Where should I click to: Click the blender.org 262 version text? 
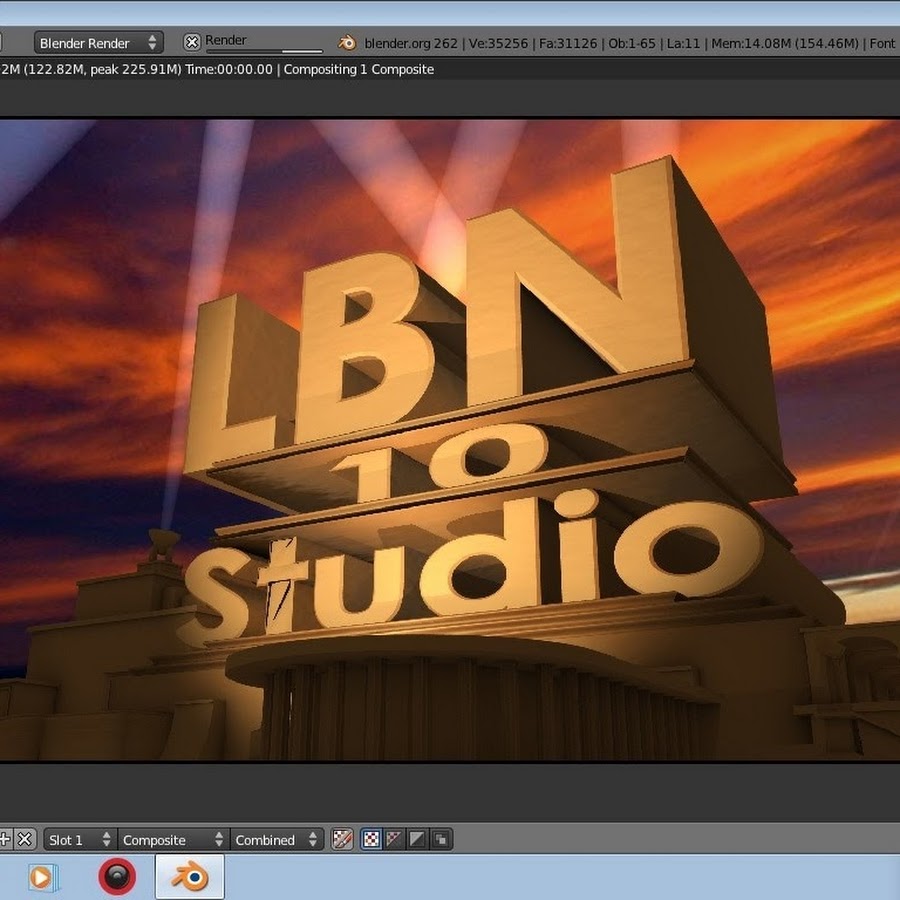411,43
